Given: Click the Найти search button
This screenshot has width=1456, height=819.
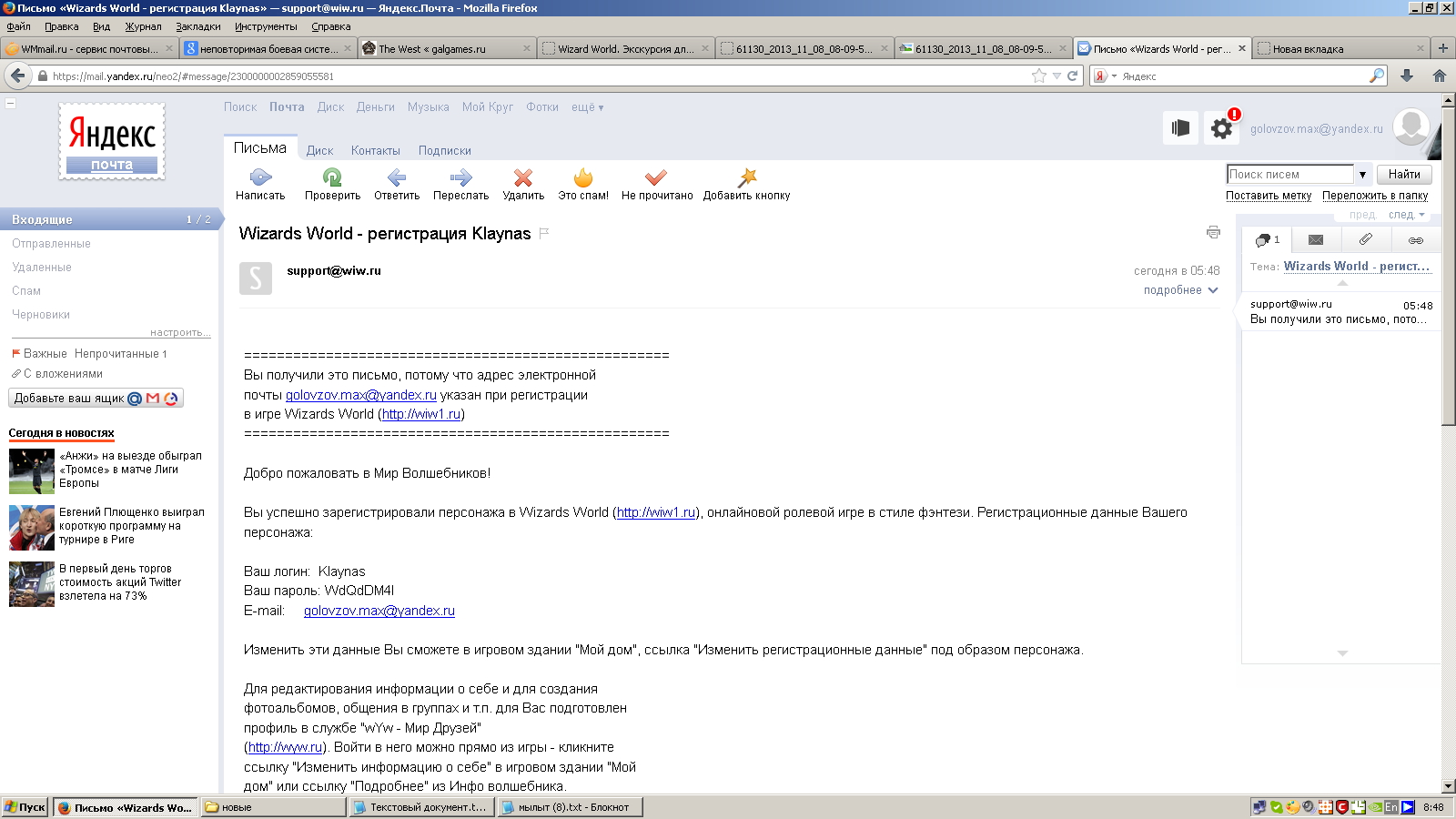Looking at the screenshot, I should coord(1404,175).
